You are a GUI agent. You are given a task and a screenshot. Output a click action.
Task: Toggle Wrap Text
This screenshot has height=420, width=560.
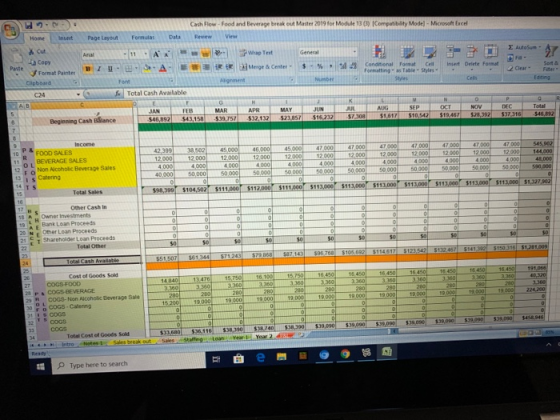click(x=256, y=52)
